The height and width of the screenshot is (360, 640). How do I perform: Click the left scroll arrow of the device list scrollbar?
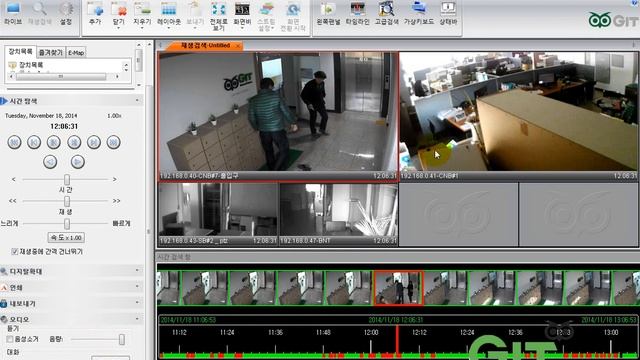11,76
